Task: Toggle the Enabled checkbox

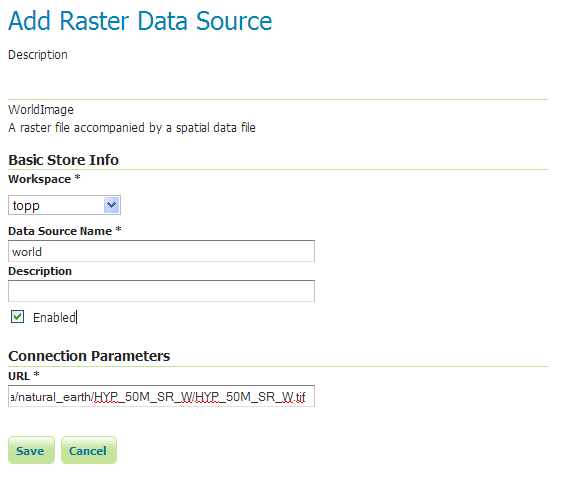Action: [x=17, y=317]
